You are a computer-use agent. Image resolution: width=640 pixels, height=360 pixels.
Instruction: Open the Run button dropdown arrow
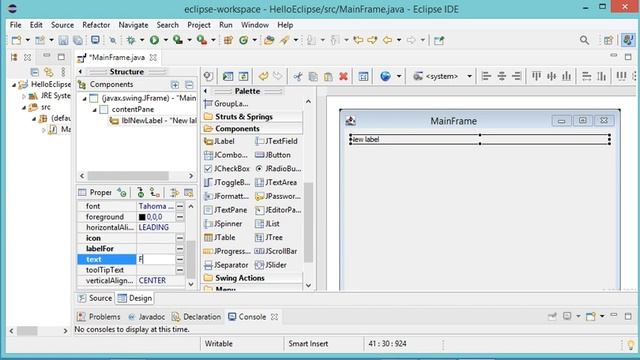pos(166,40)
